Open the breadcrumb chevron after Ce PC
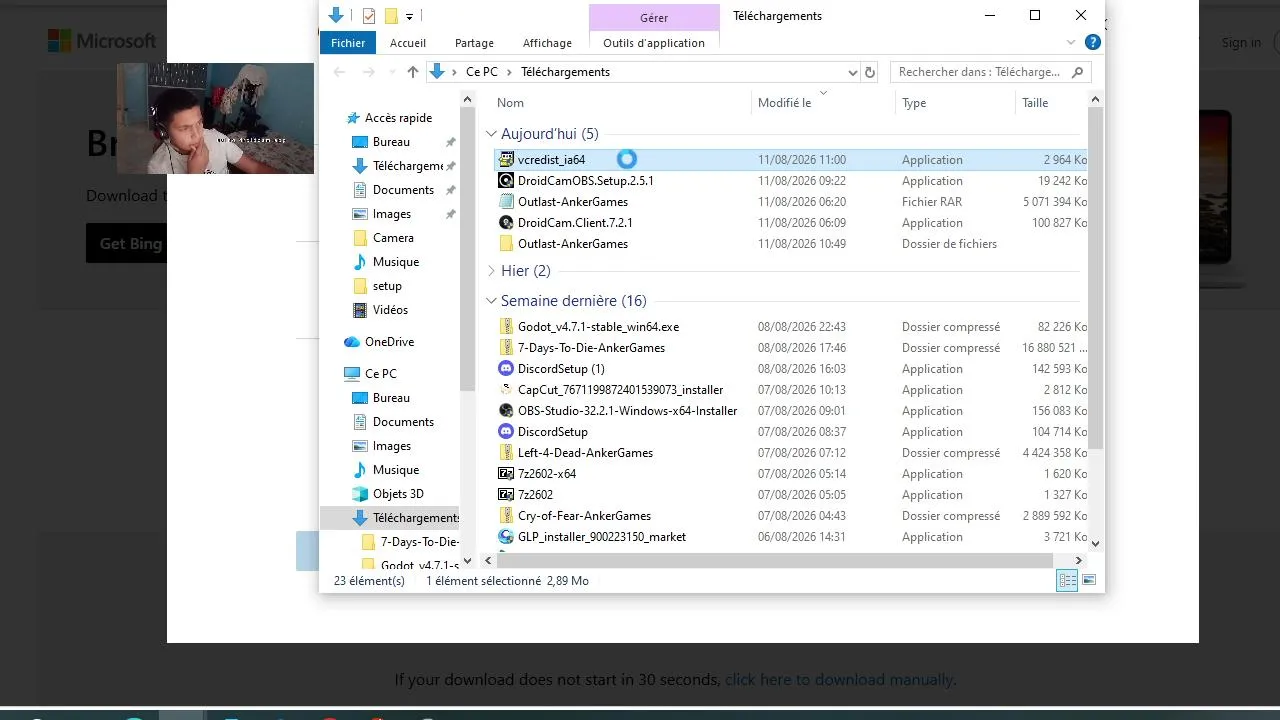 click(x=509, y=72)
